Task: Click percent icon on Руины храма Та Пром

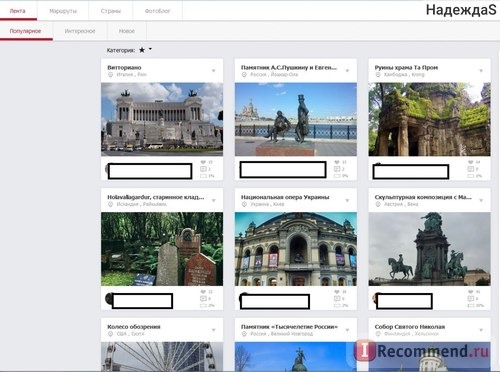Action: click(x=471, y=176)
